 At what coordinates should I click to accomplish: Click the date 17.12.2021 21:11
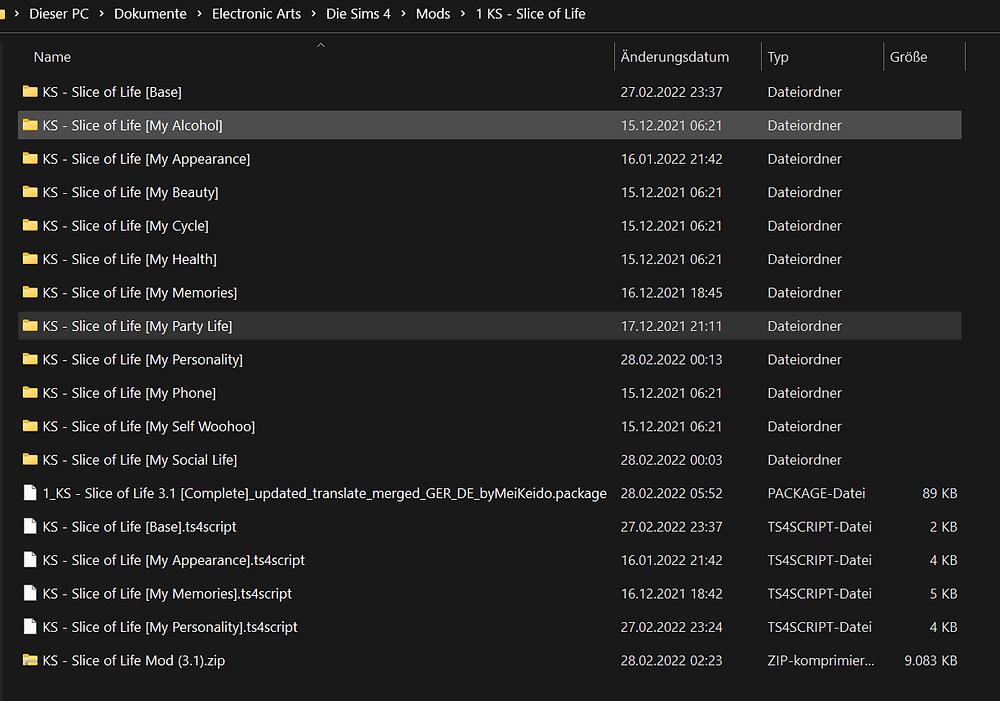(672, 327)
